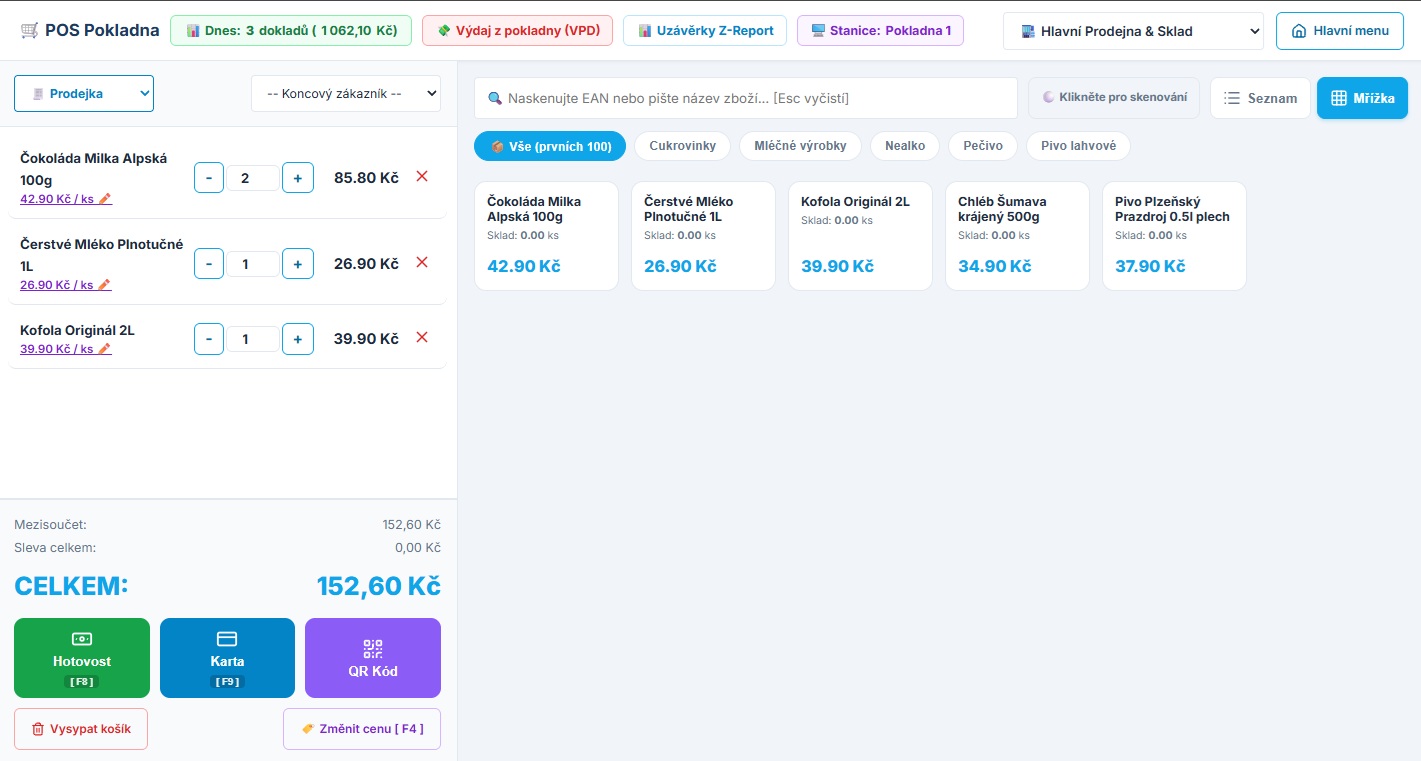The image size is (1421, 761).
Task: Select the Vše (prvních 100) filter
Action: click(x=550, y=146)
